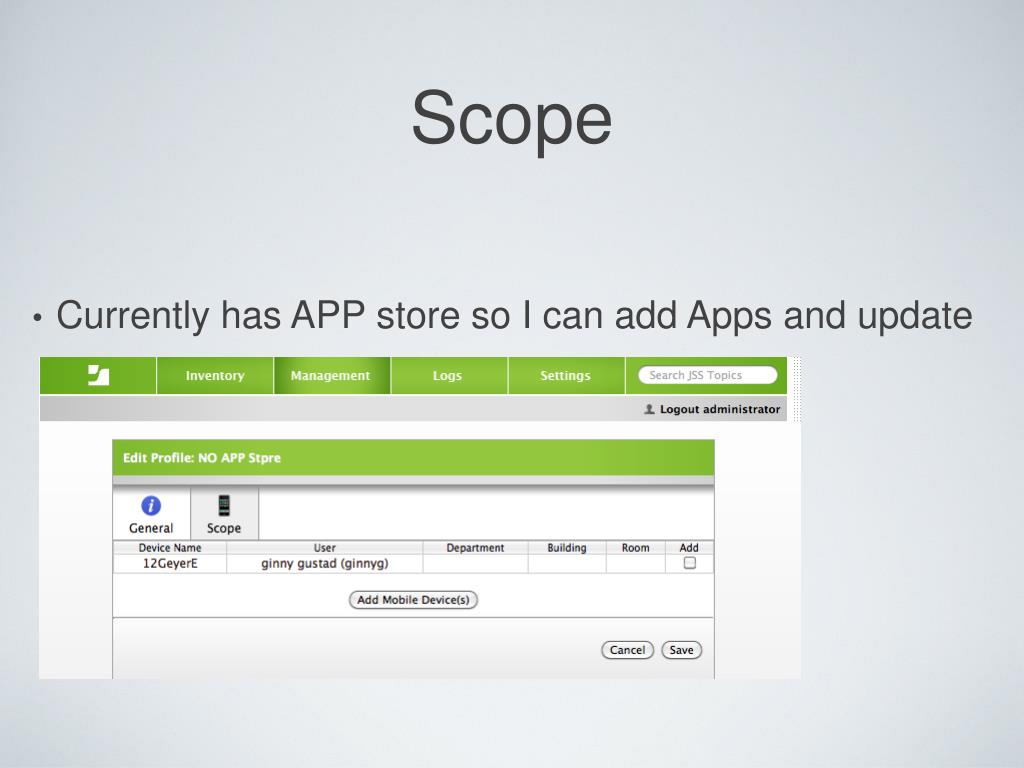Sort by Room column header
Screen dimensions: 1024x768
tap(635, 548)
